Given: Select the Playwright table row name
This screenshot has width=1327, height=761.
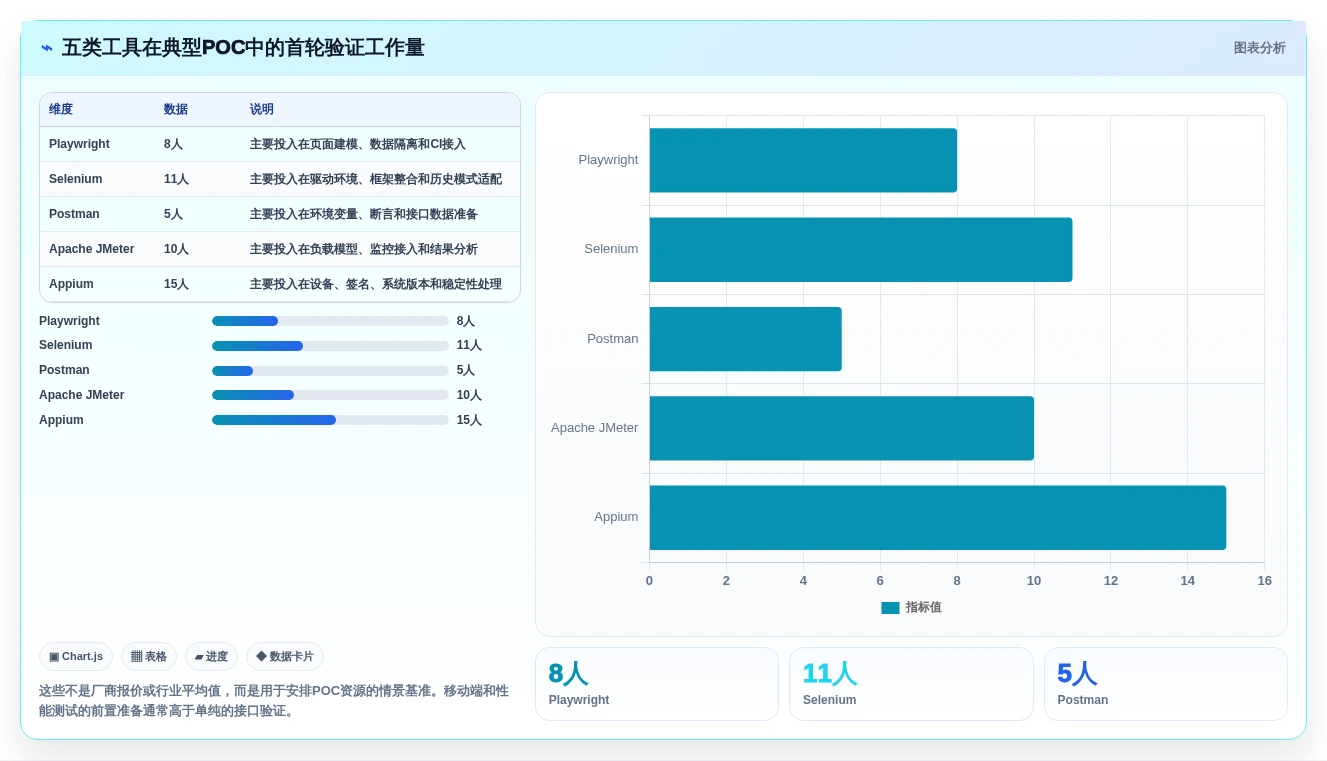Looking at the screenshot, I should (x=79, y=144).
